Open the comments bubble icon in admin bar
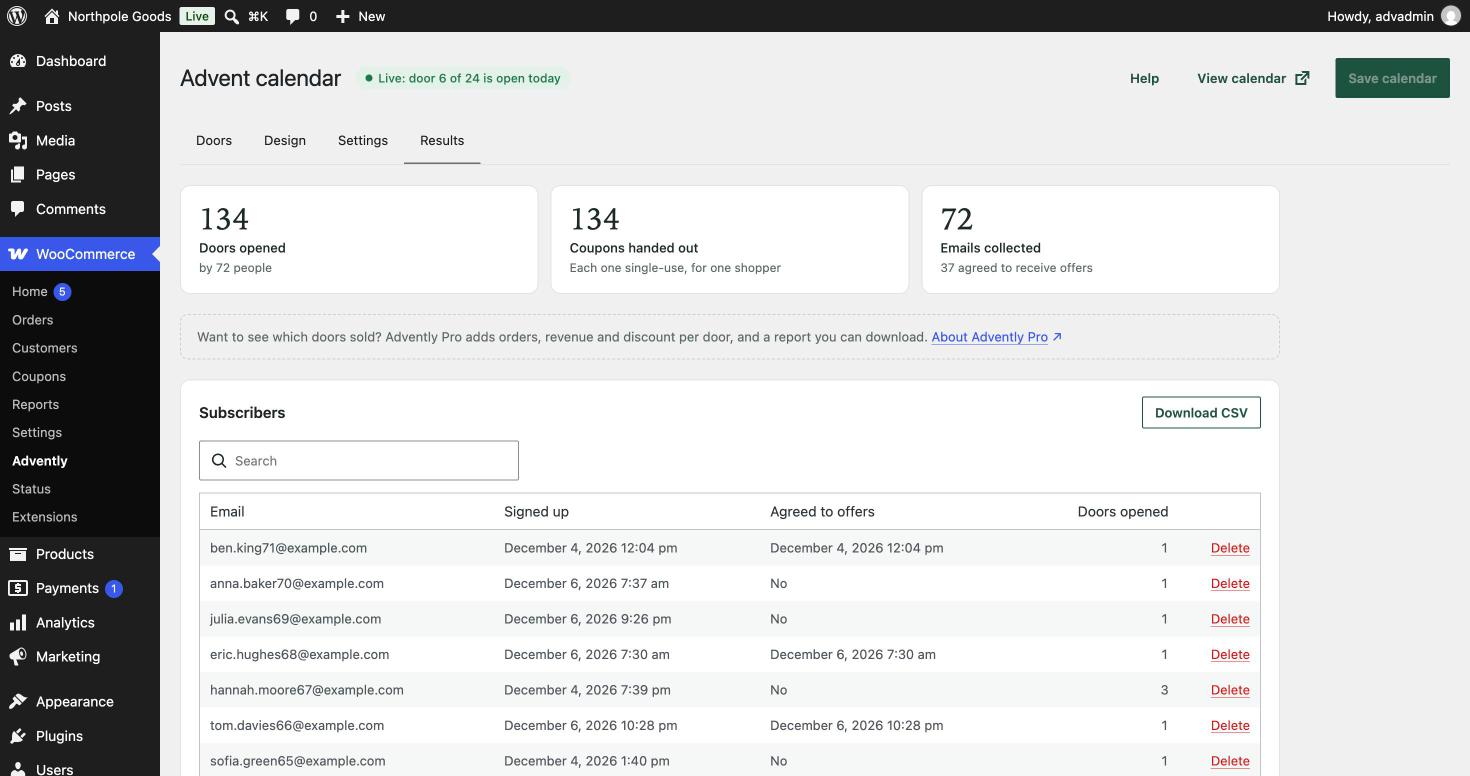Screen dimensions: 1470x776 (293, 16)
